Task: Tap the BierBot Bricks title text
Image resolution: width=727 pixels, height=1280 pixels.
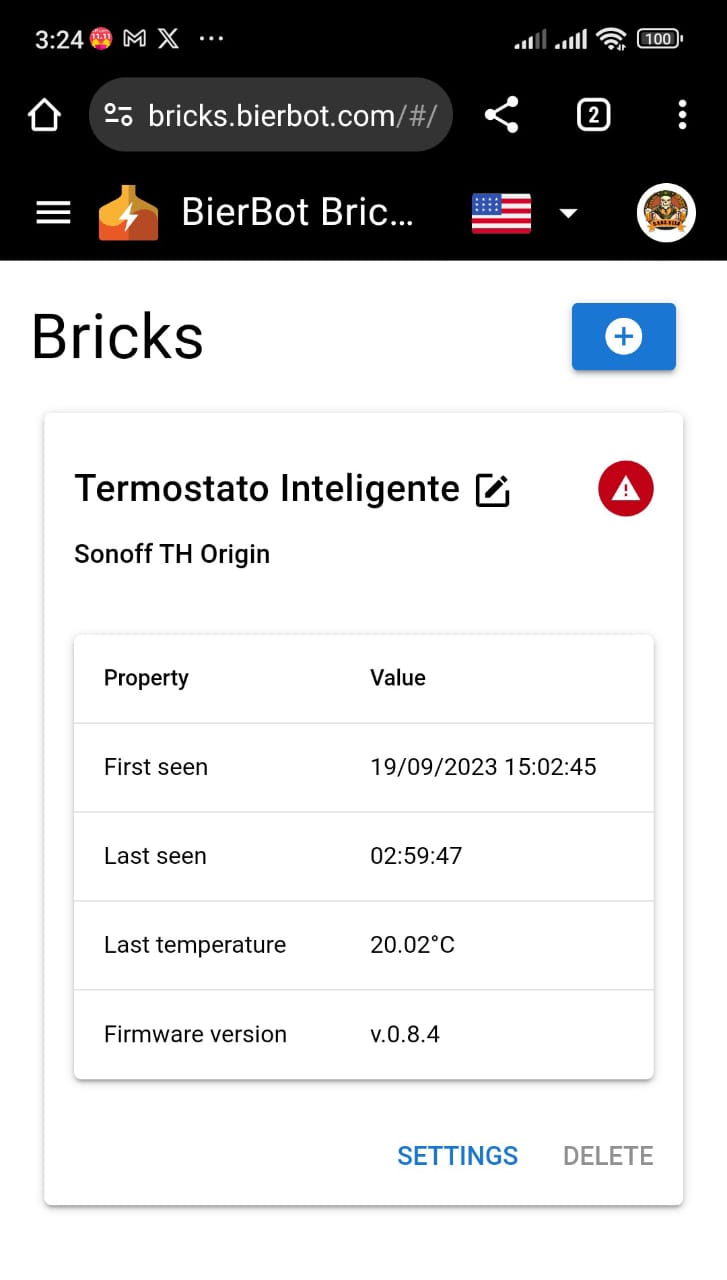Action: (x=297, y=213)
